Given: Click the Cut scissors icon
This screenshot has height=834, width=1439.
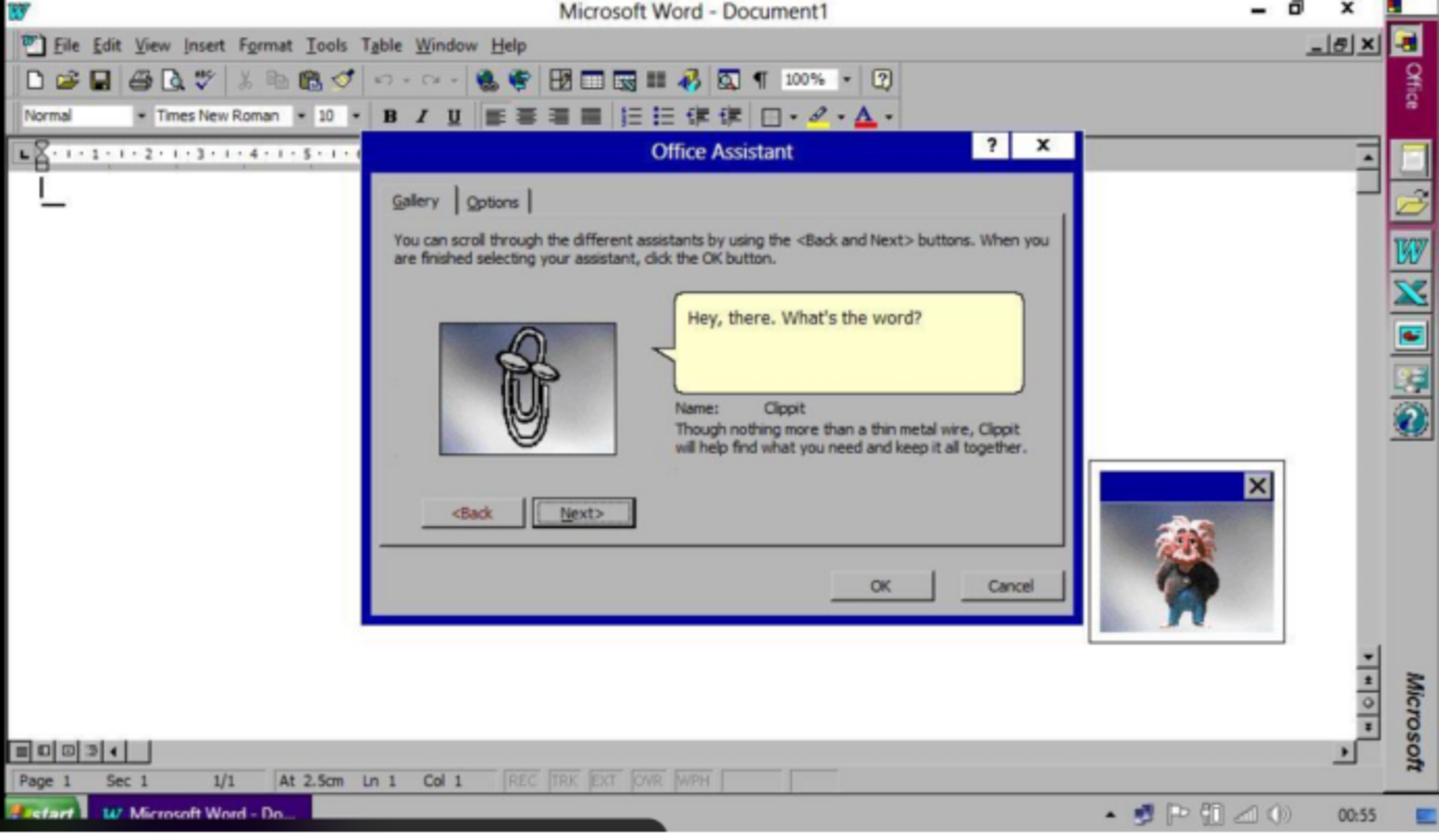Looking at the screenshot, I should [x=245, y=80].
